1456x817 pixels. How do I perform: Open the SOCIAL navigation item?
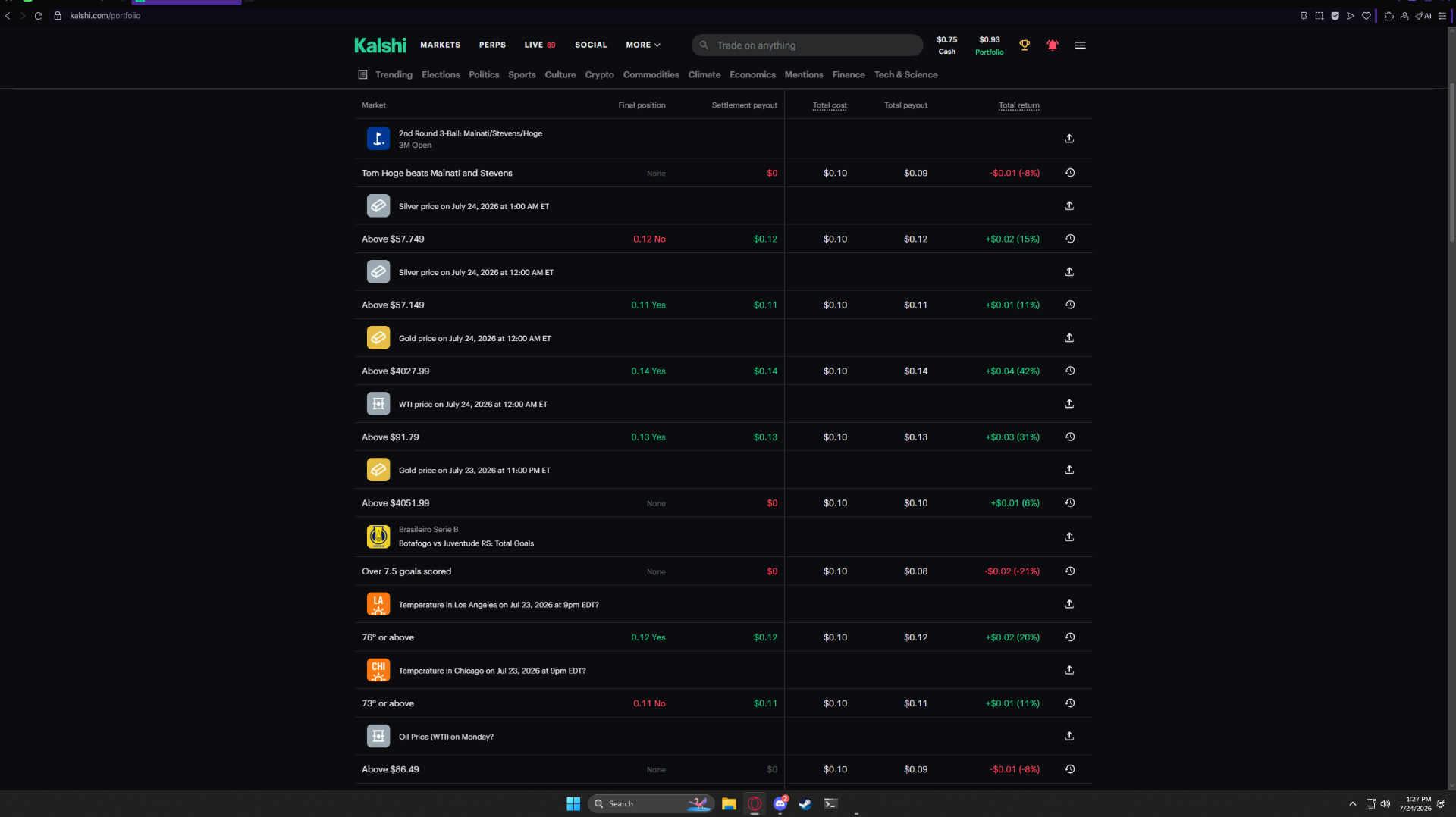pos(591,45)
